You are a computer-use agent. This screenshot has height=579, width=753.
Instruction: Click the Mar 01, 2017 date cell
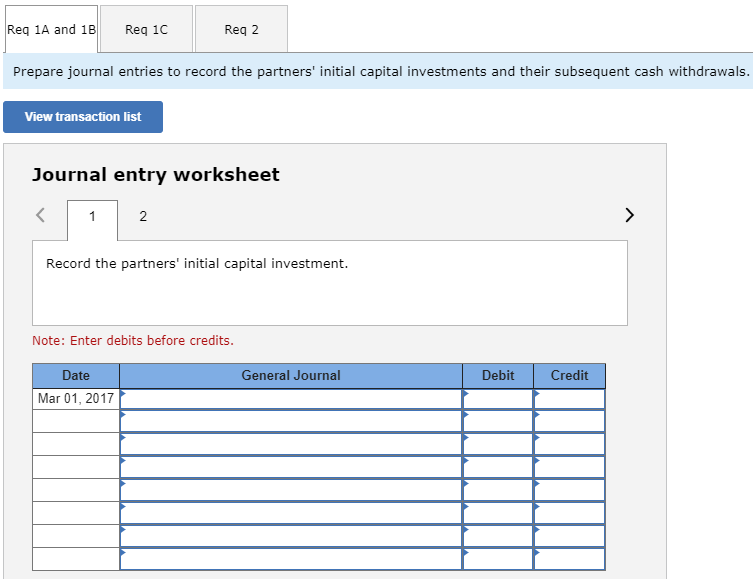[76, 399]
